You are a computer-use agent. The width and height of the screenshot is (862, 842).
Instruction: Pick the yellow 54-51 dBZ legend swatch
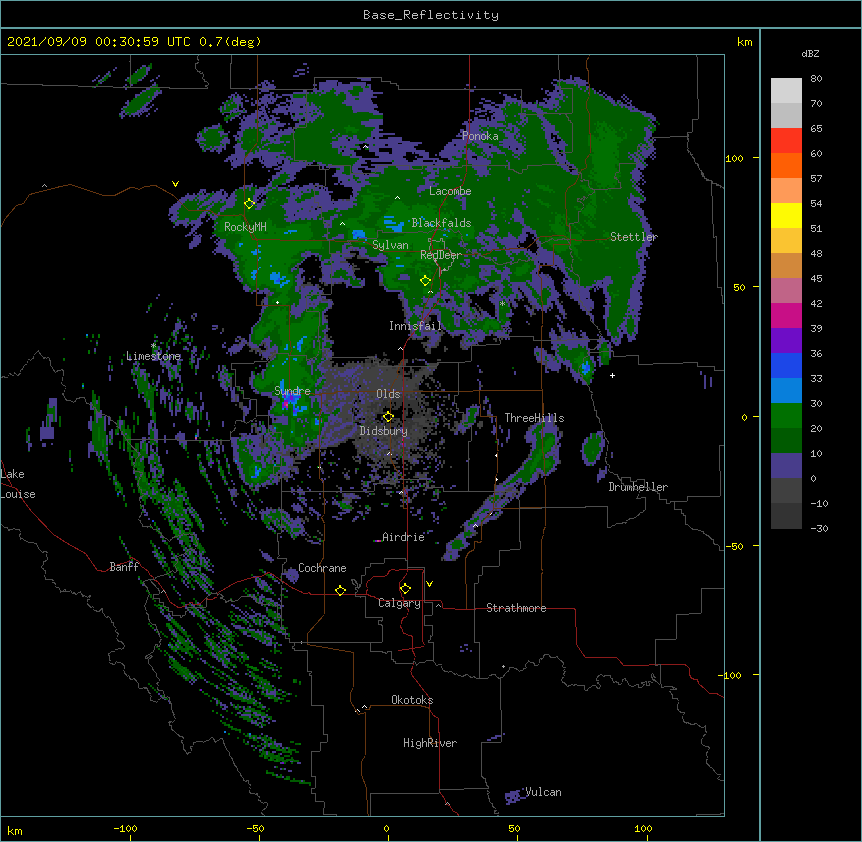tap(786, 215)
